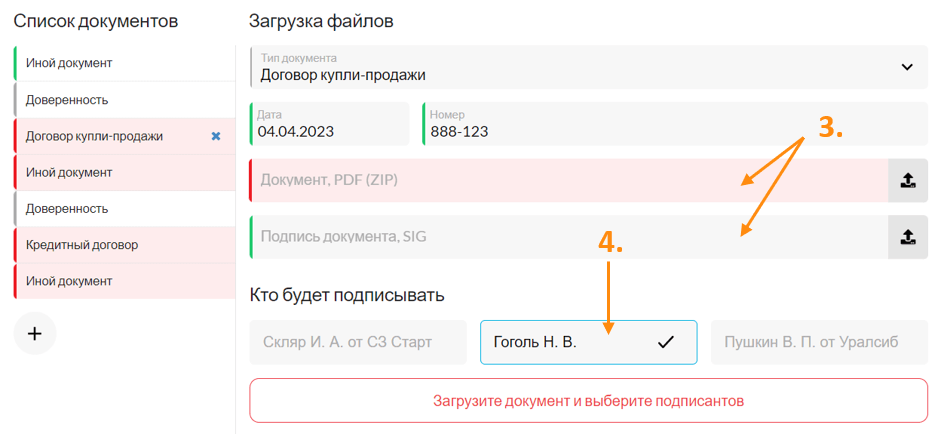Click the Номер field with 888-123

(x=675, y=123)
